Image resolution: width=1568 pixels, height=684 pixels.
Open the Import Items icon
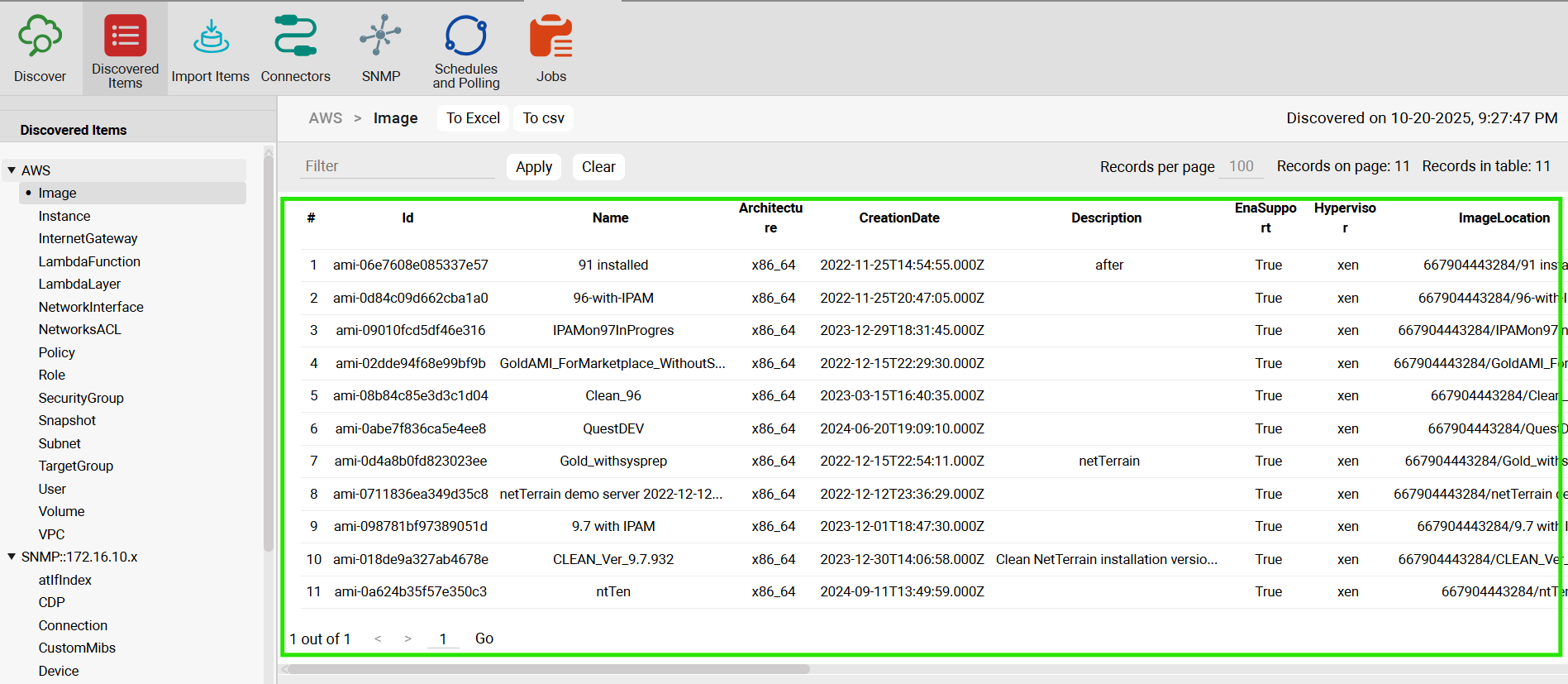click(210, 36)
